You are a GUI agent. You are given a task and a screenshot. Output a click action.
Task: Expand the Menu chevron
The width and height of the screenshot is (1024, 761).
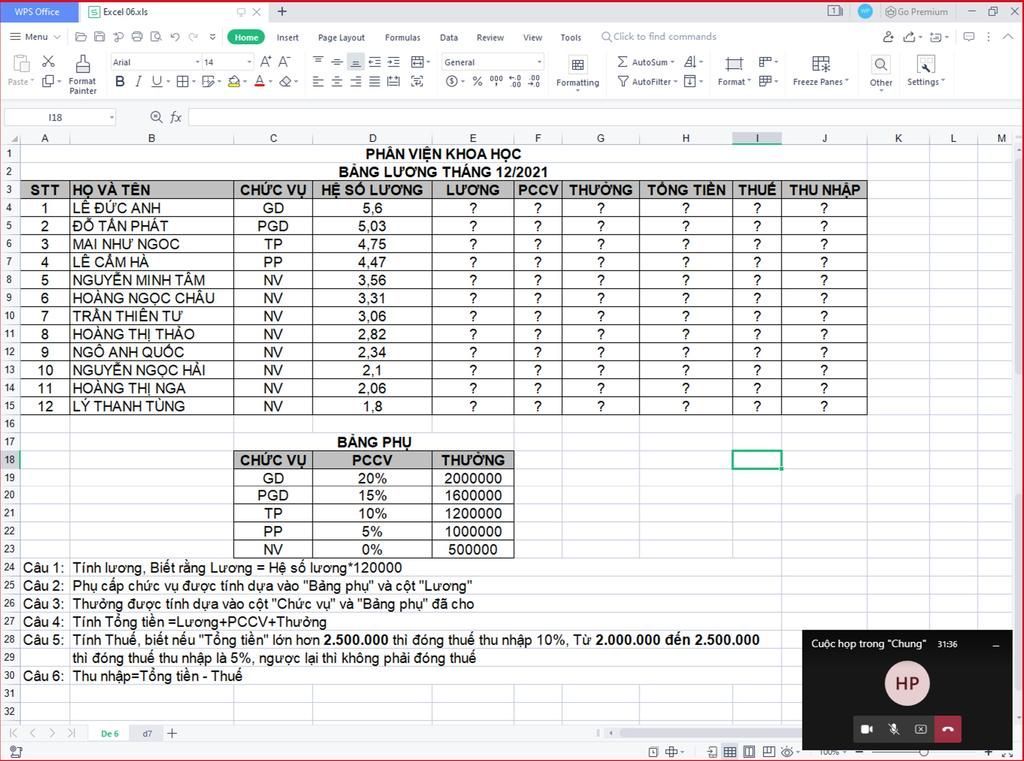click(x=57, y=37)
